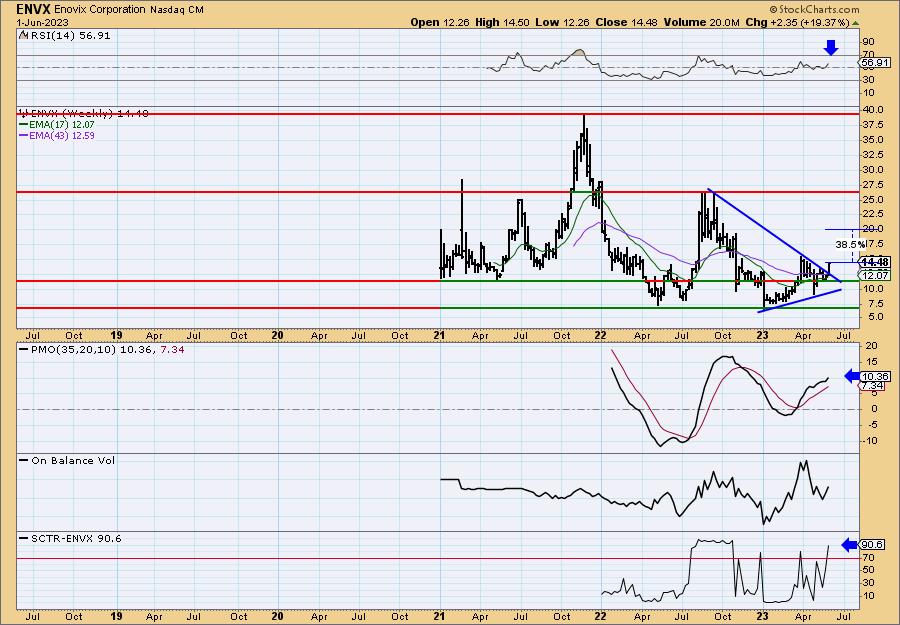
Task: Click the 14.48 price tag on axis
Action: point(876,262)
